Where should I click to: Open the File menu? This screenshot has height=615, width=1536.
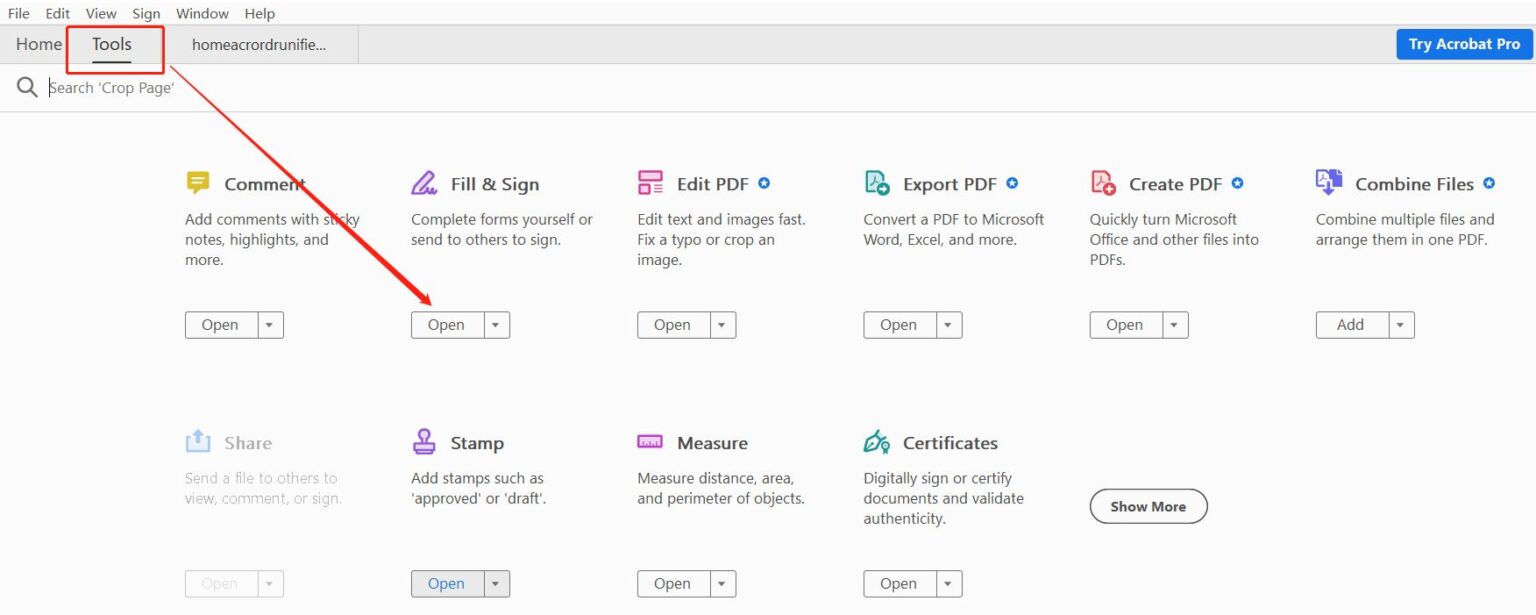[x=19, y=13]
